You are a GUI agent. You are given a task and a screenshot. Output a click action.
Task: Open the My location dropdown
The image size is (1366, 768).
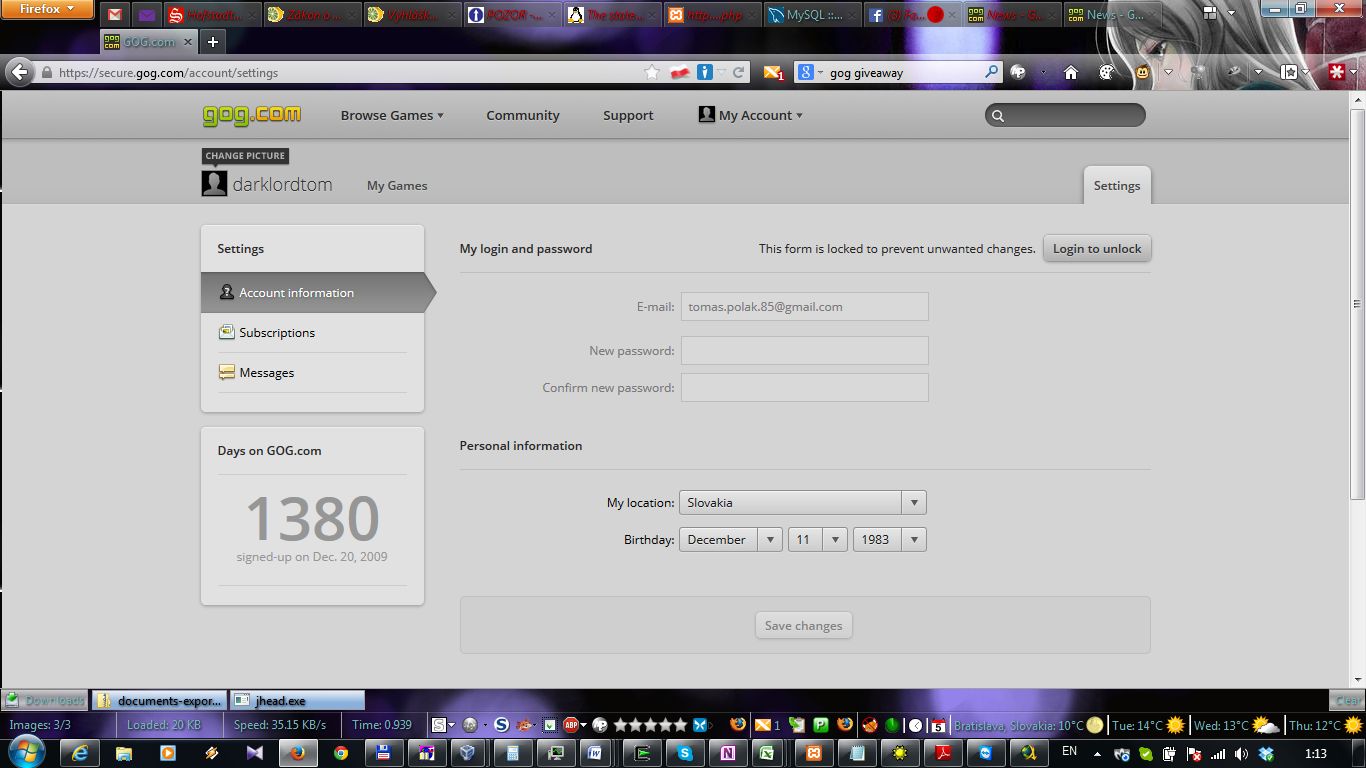coord(802,502)
